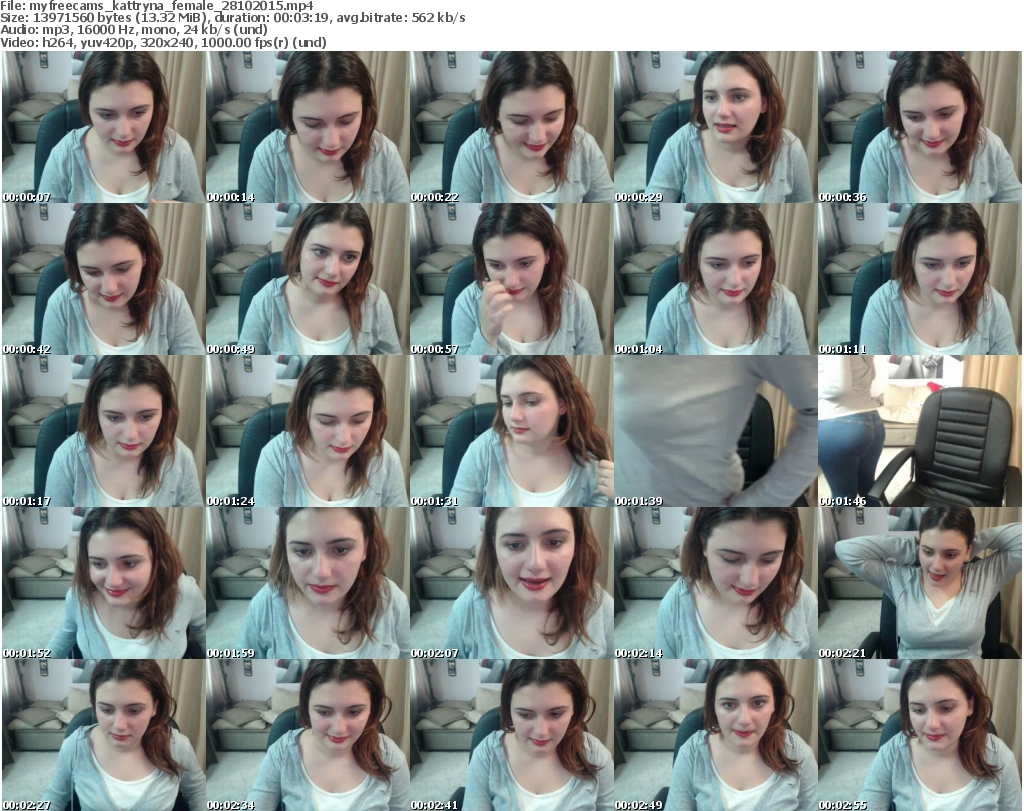1024x811 pixels.
Task: View the 00:02:41 thumbnail
Action: (x=511, y=735)
